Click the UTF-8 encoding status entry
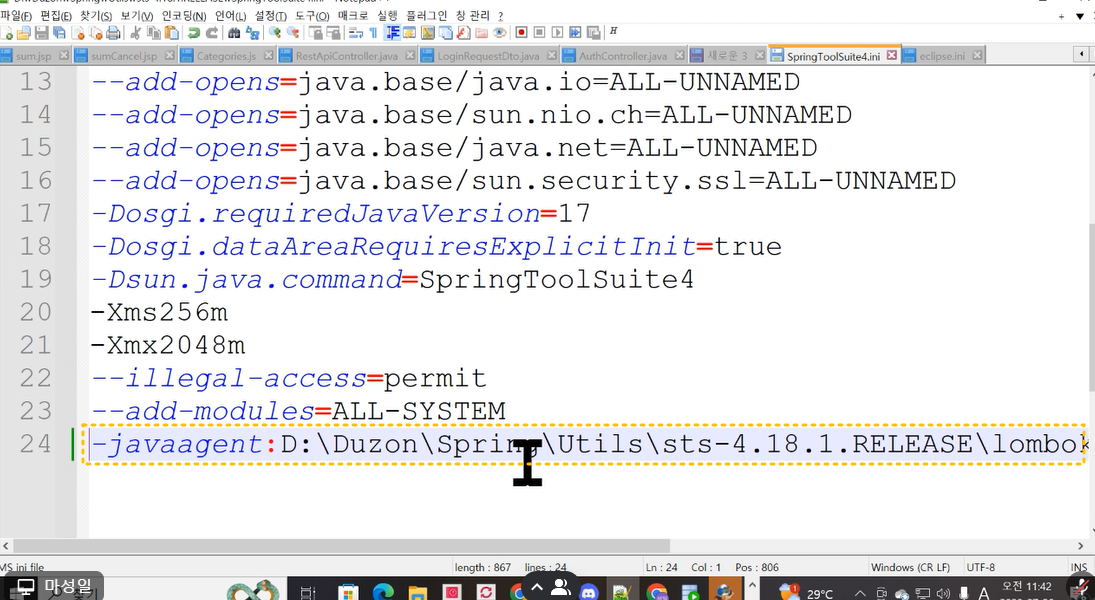Image resolution: width=1095 pixels, height=600 pixels. pos(980,567)
